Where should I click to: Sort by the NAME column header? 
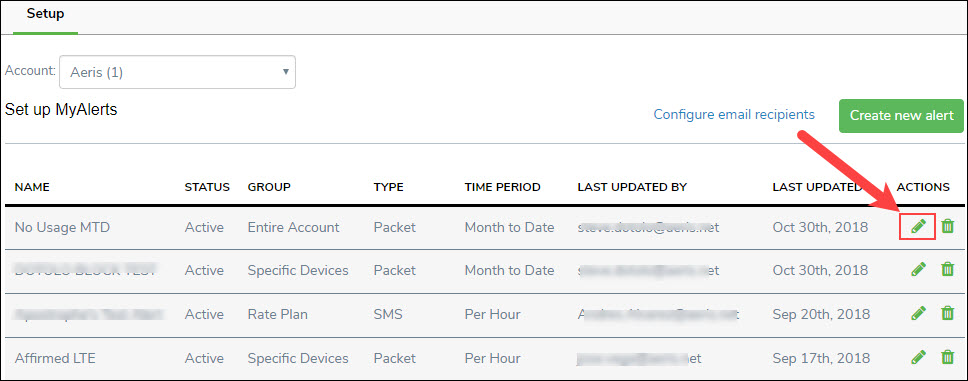(31, 187)
